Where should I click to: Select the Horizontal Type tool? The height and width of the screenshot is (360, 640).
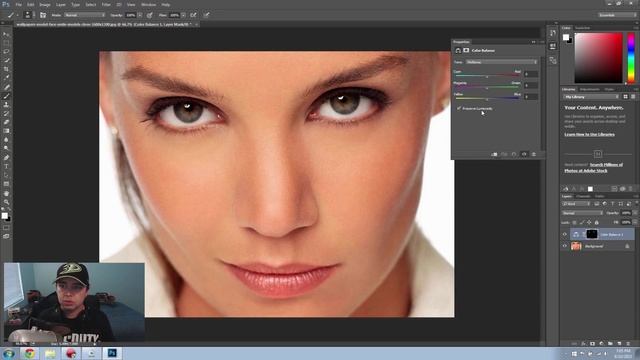coord(6,167)
